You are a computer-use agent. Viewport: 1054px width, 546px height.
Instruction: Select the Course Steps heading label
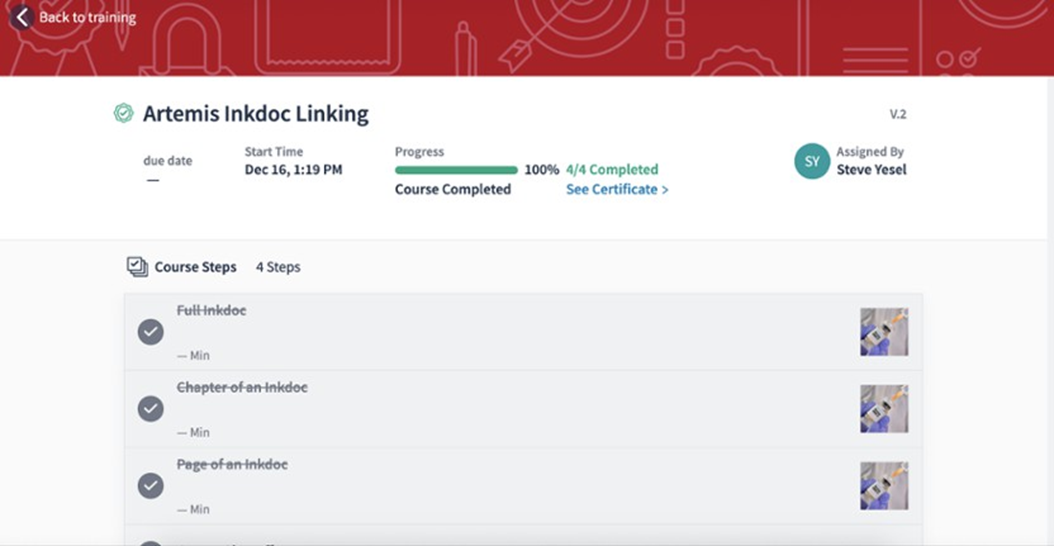point(195,267)
